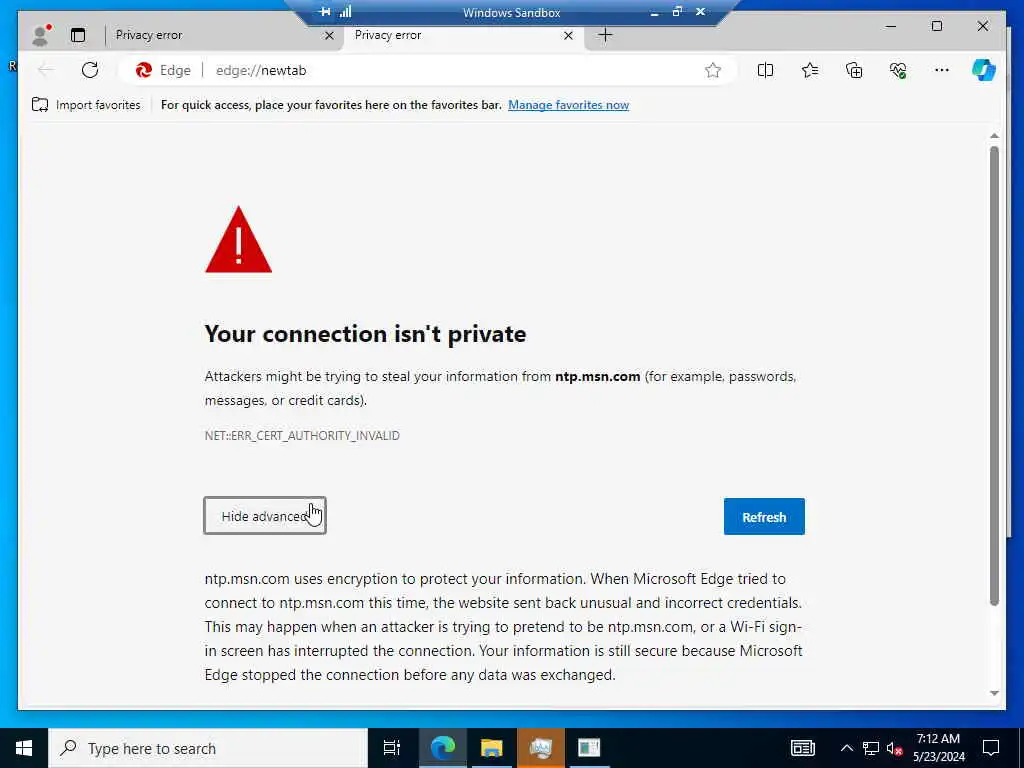The image size is (1024, 768).
Task: Maximize the Edge browser window
Action: (936, 26)
